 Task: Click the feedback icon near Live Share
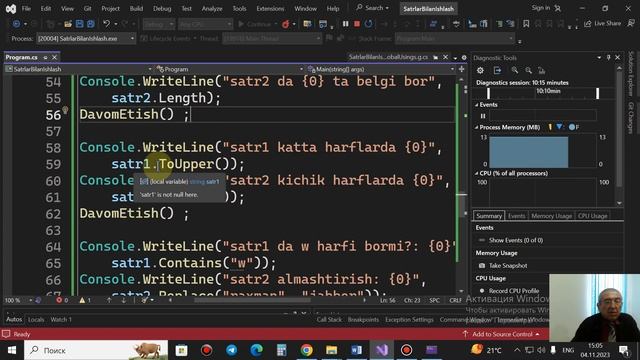click(631, 24)
